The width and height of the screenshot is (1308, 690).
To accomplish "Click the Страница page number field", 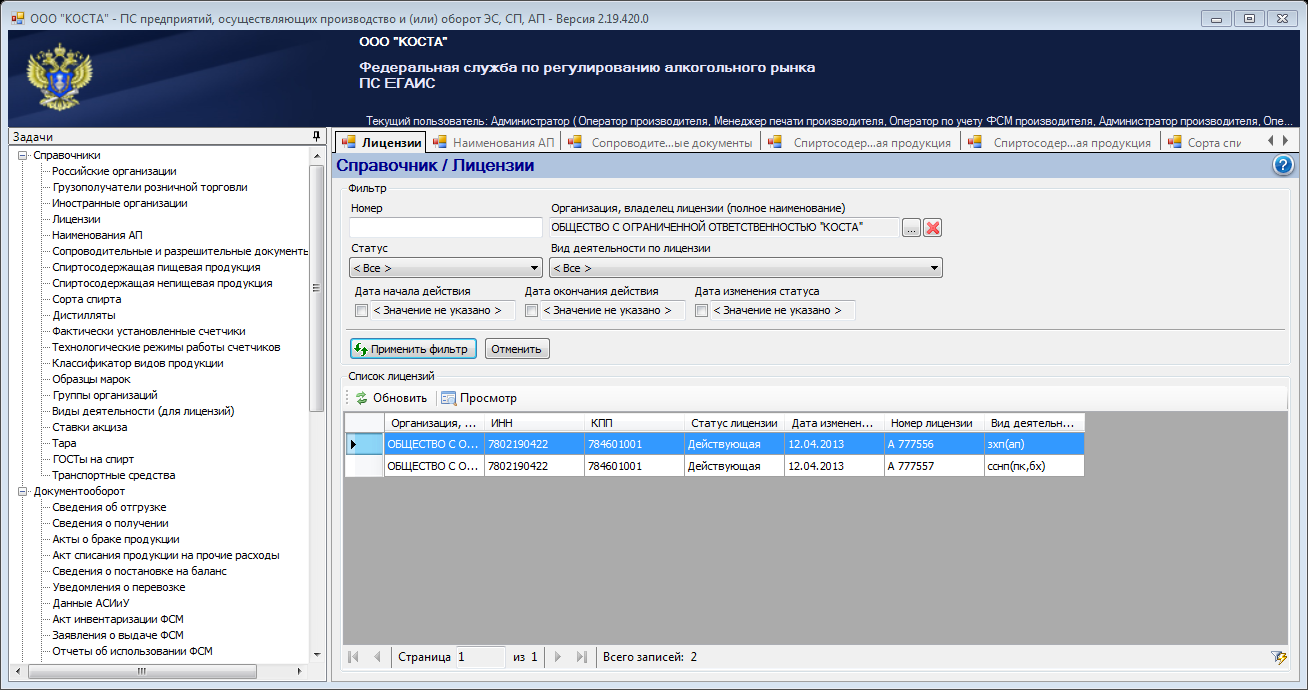I will 481,657.
